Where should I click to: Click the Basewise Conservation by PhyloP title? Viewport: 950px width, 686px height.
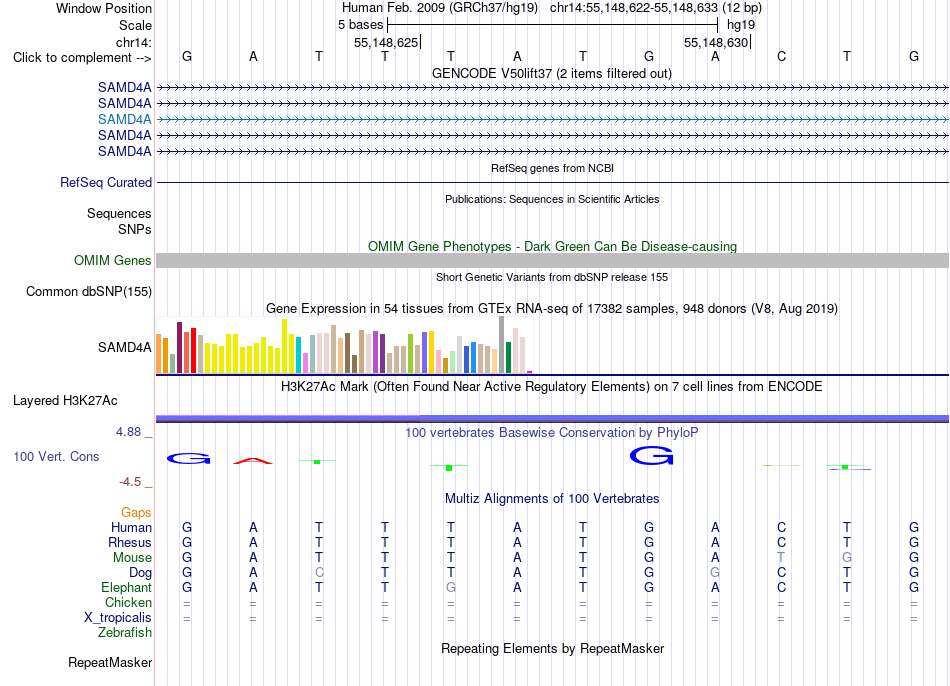[x=552, y=433]
